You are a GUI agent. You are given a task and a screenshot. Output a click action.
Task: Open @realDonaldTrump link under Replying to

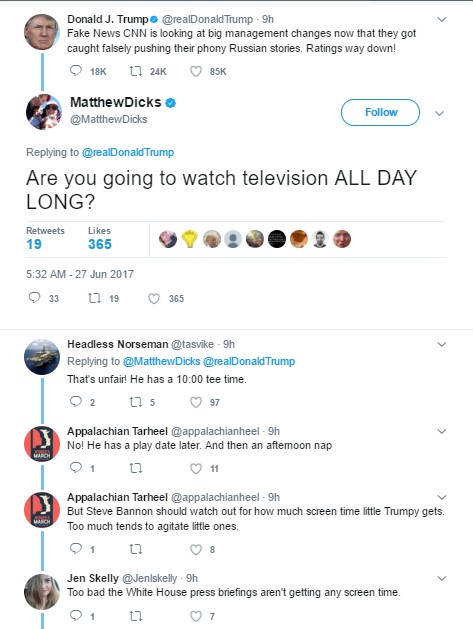(x=128, y=152)
